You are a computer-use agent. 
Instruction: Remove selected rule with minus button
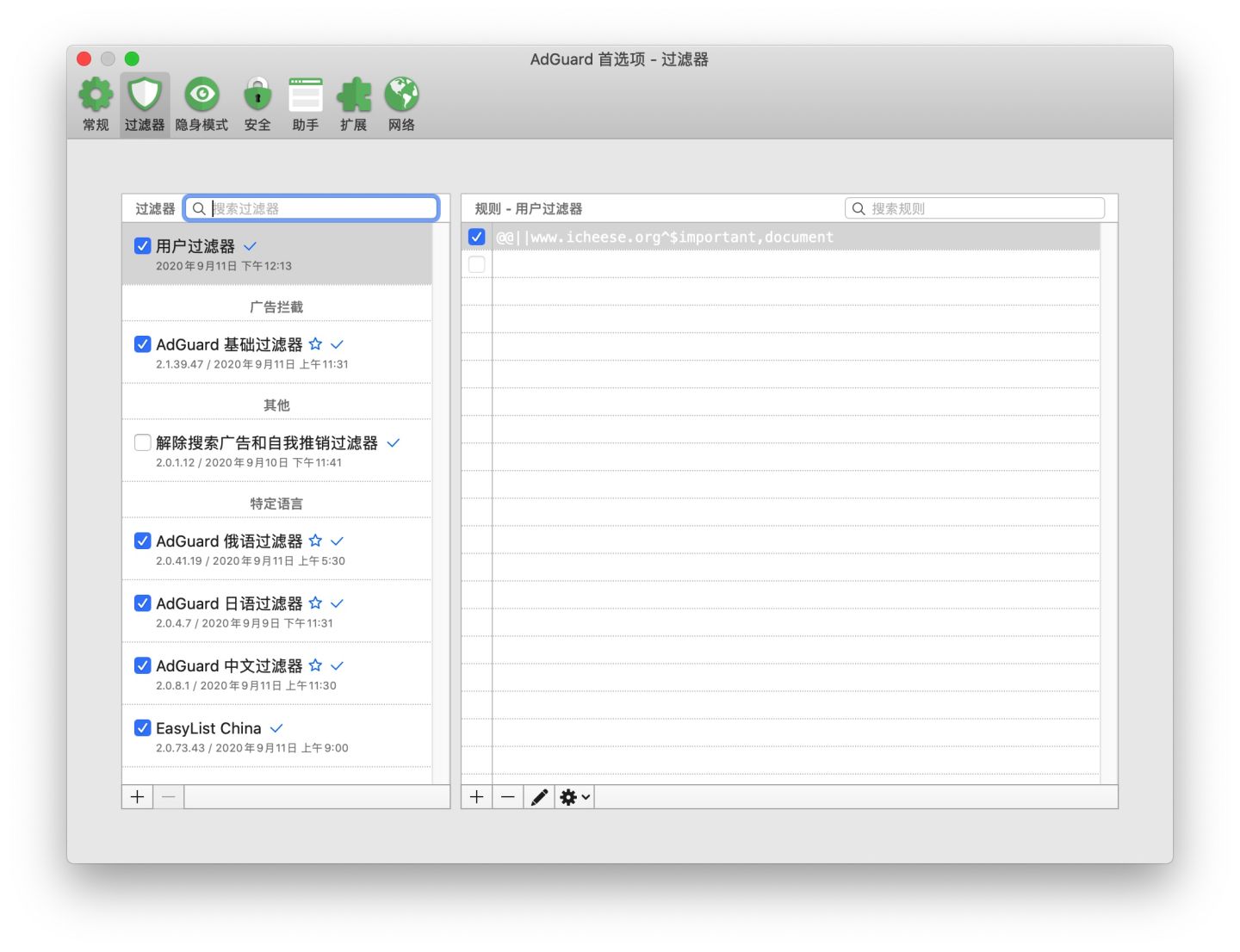(x=508, y=797)
